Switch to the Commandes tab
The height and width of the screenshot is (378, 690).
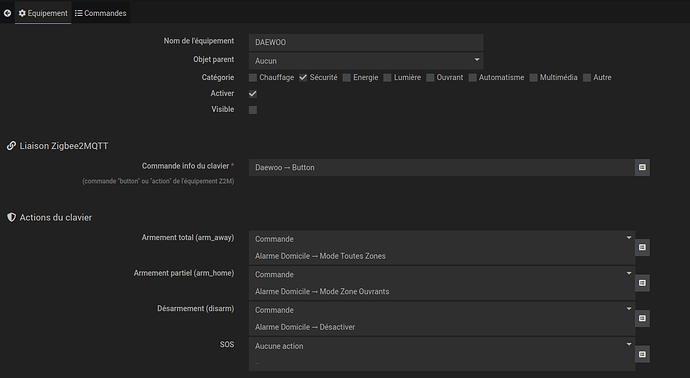click(100, 13)
